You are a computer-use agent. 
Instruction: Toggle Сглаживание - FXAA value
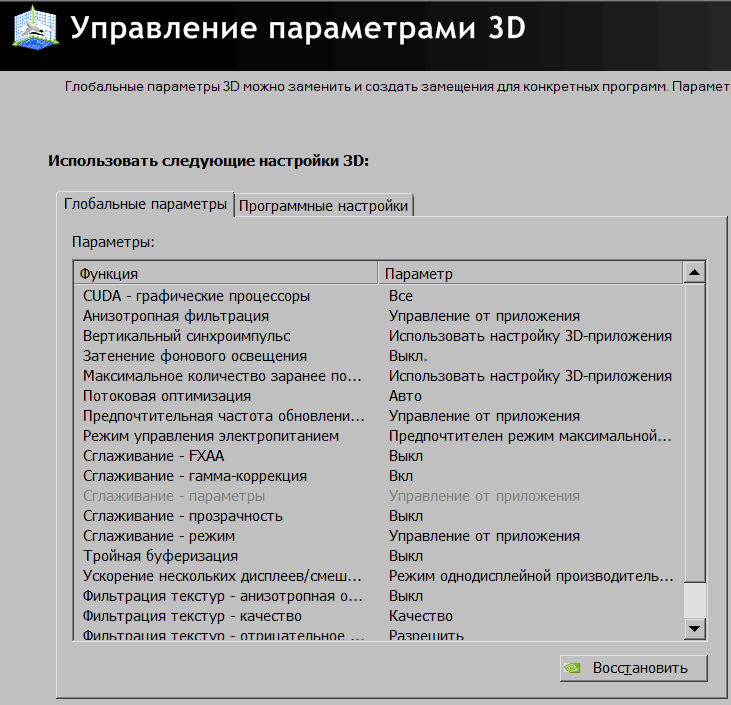406,456
